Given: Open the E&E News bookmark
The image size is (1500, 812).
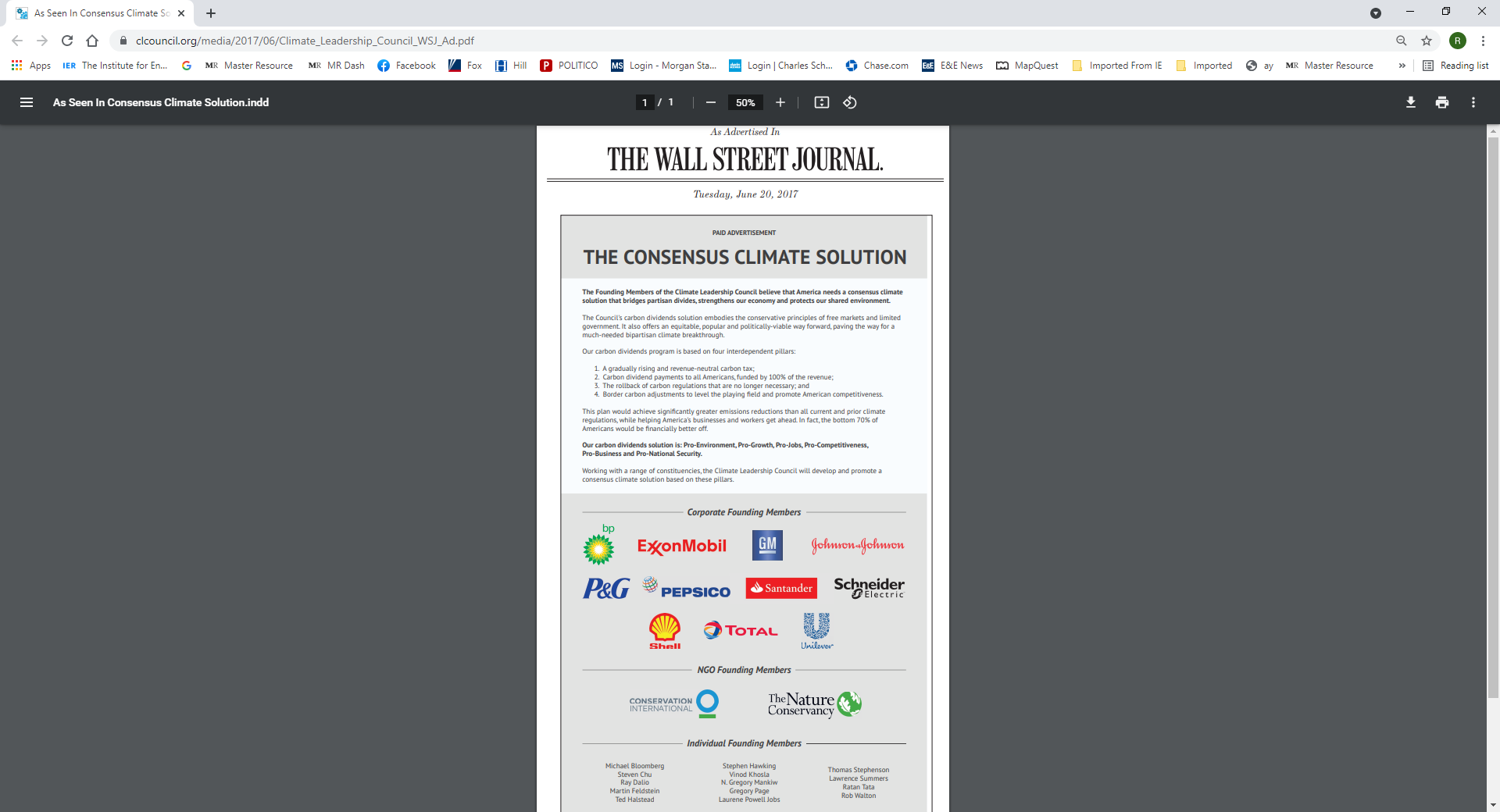Looking at the screenshot, I should coord(952,66).
